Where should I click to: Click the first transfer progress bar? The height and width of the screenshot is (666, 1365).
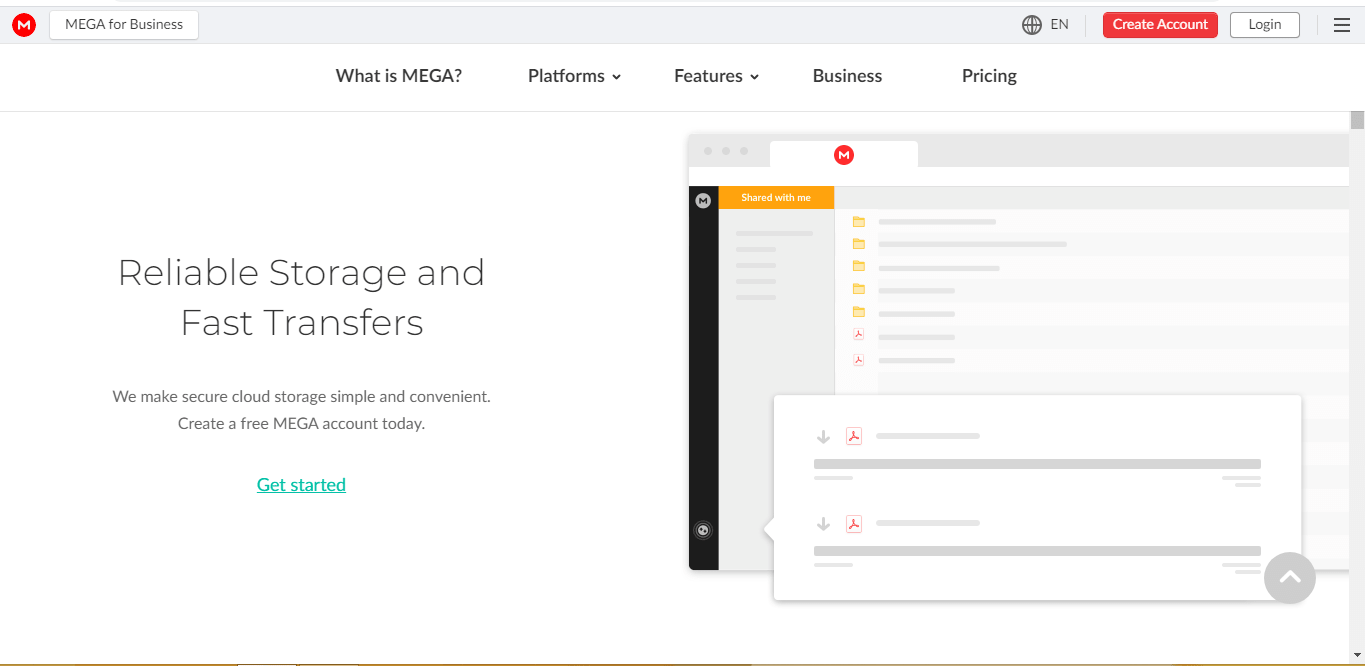1037,464
